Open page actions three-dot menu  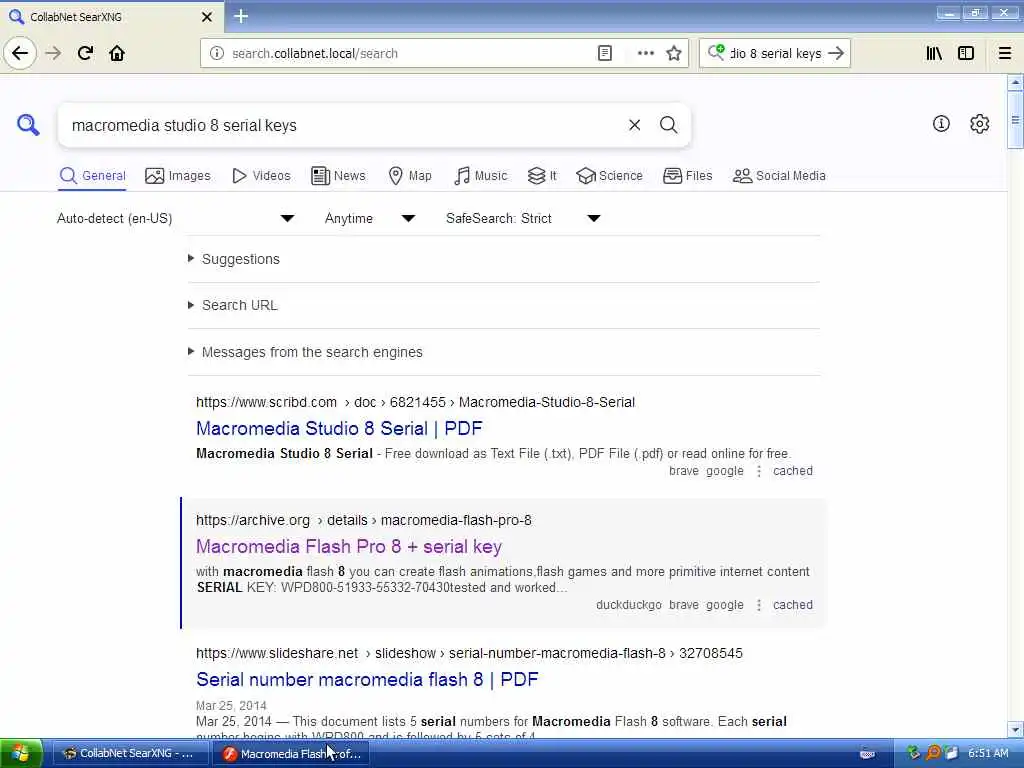pos(645,54)
